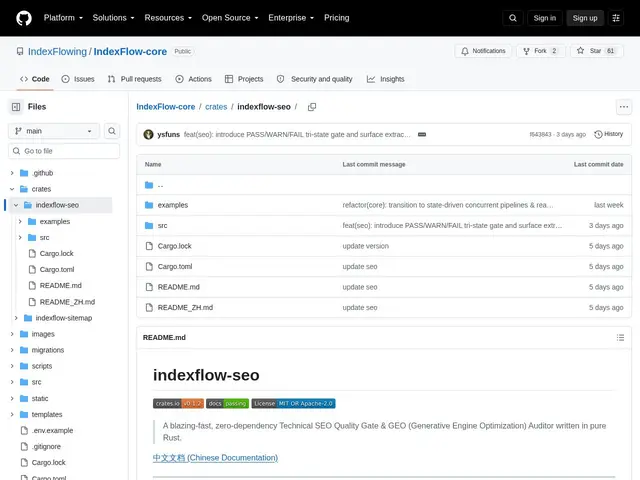Open the Security and quality tab
The width and height of the screenshot is (640, 480).
coord(314,79)
